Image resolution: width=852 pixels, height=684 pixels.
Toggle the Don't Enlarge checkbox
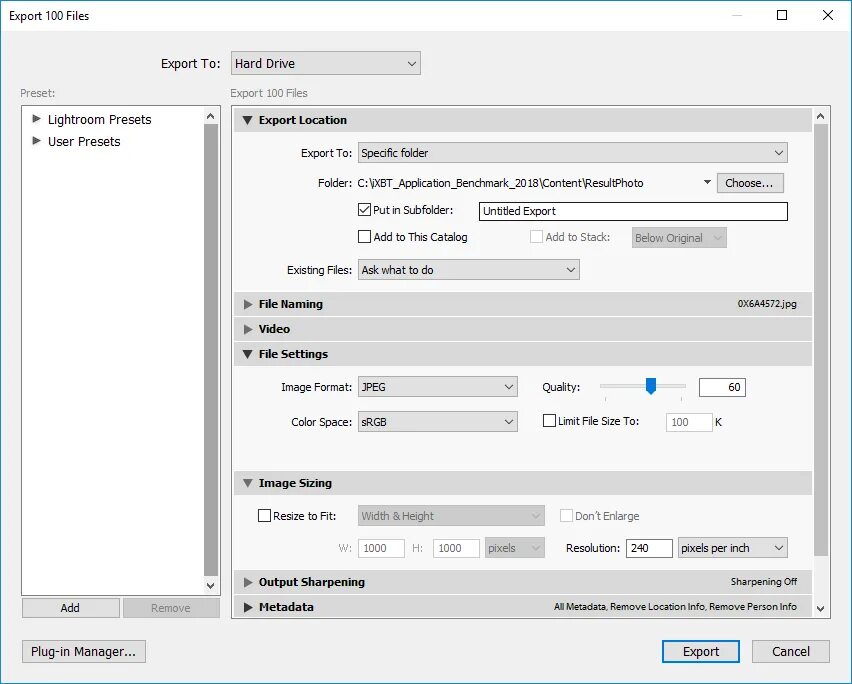[x=566, y=516]
